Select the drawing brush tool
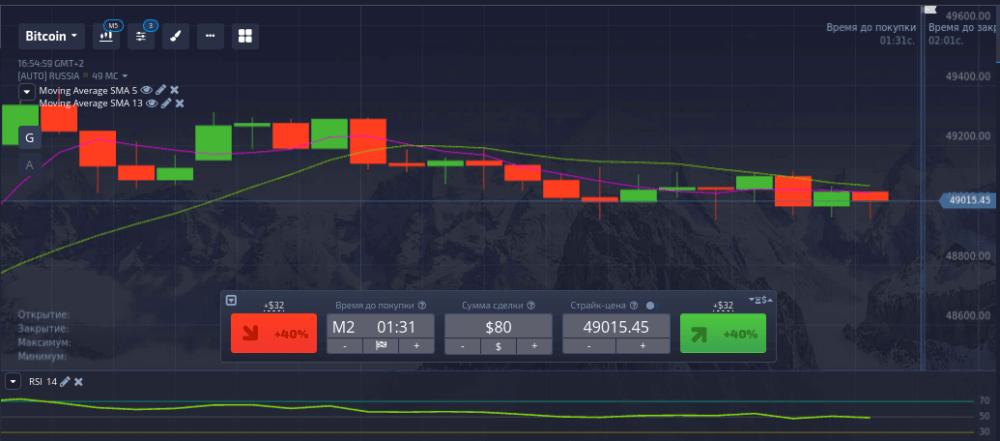 coord(175,36)
